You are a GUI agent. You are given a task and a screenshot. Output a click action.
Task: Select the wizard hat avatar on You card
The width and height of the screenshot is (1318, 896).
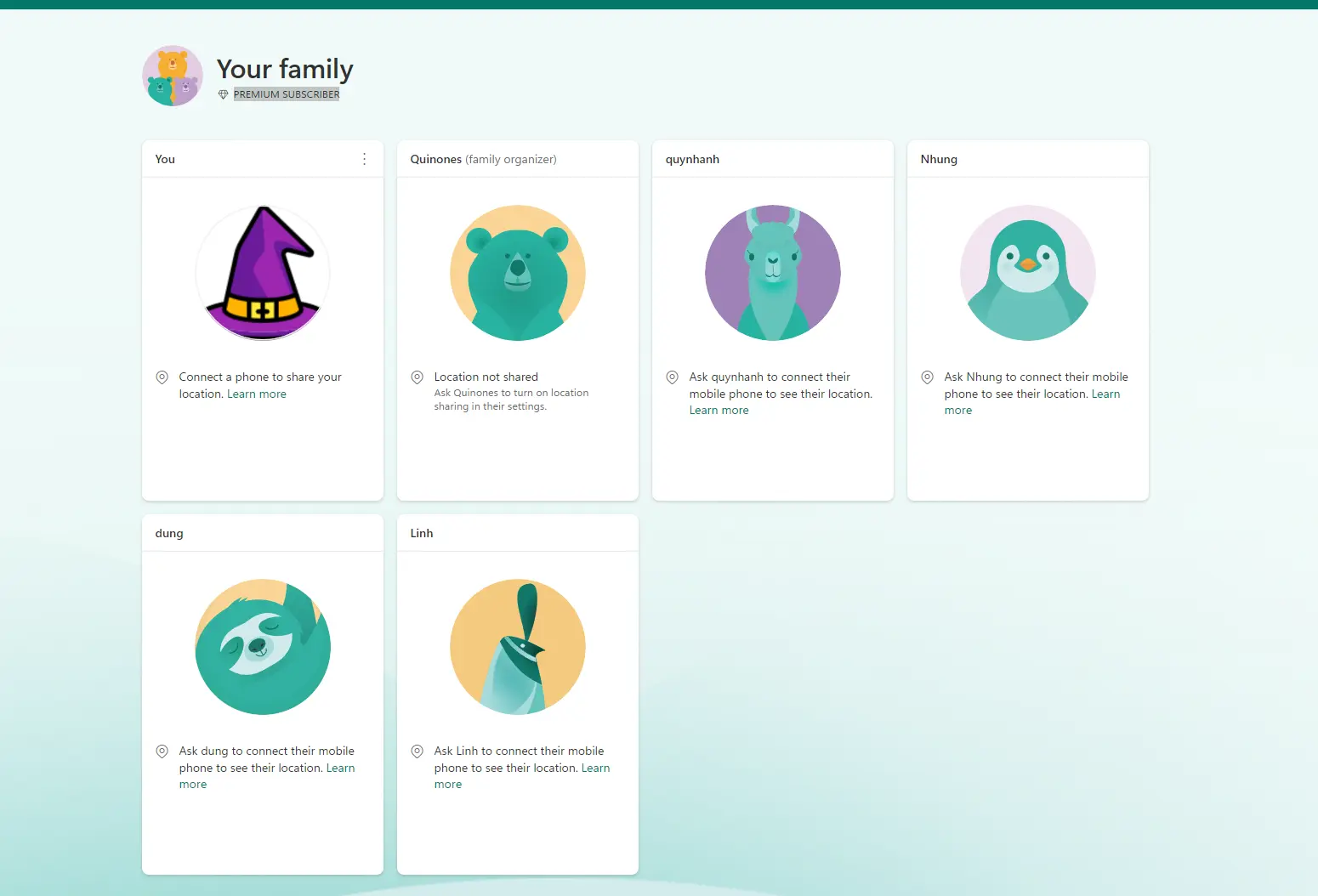tap(263, 273)
